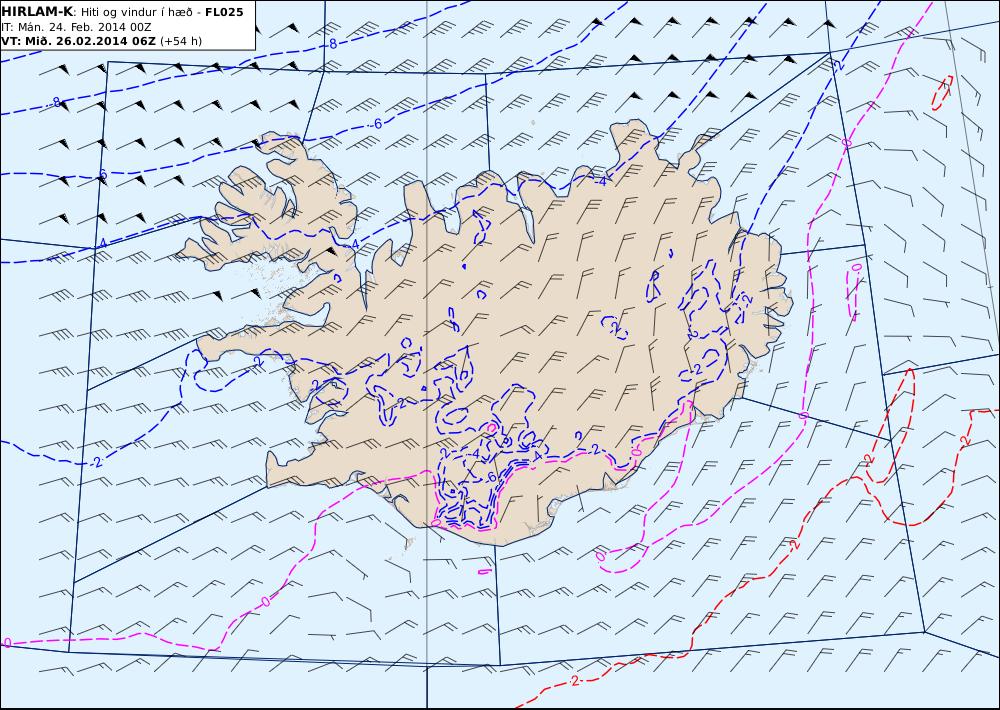Screen dimensions: 1000x710
Task: Click the 'VT: Mið. 26.02.2014 06Z' valid time
Action: coord(78,41)
